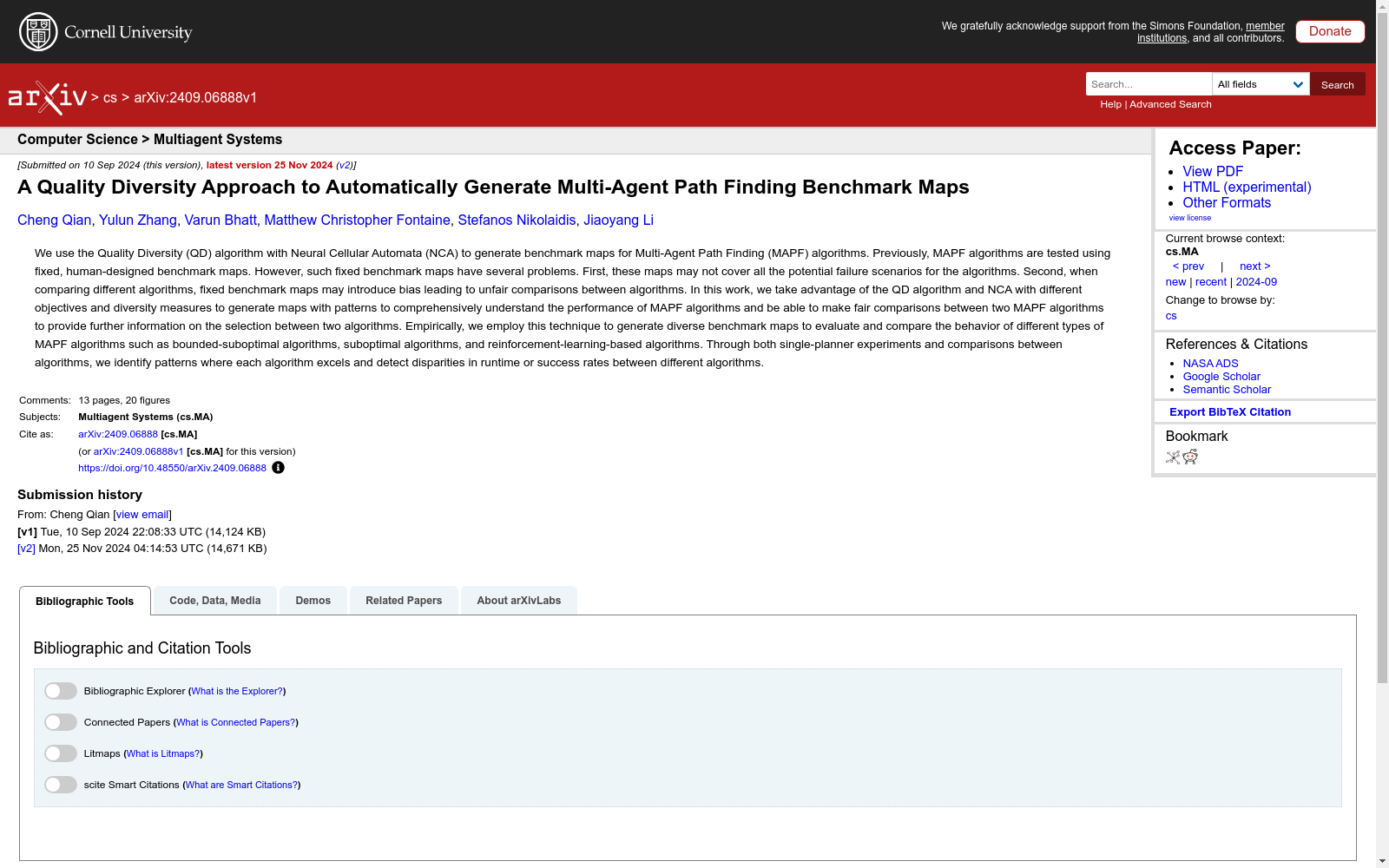The width and height of the screenshot is (1389, 868).
Task: Click the Donate button
Action: coord(1330,31)
